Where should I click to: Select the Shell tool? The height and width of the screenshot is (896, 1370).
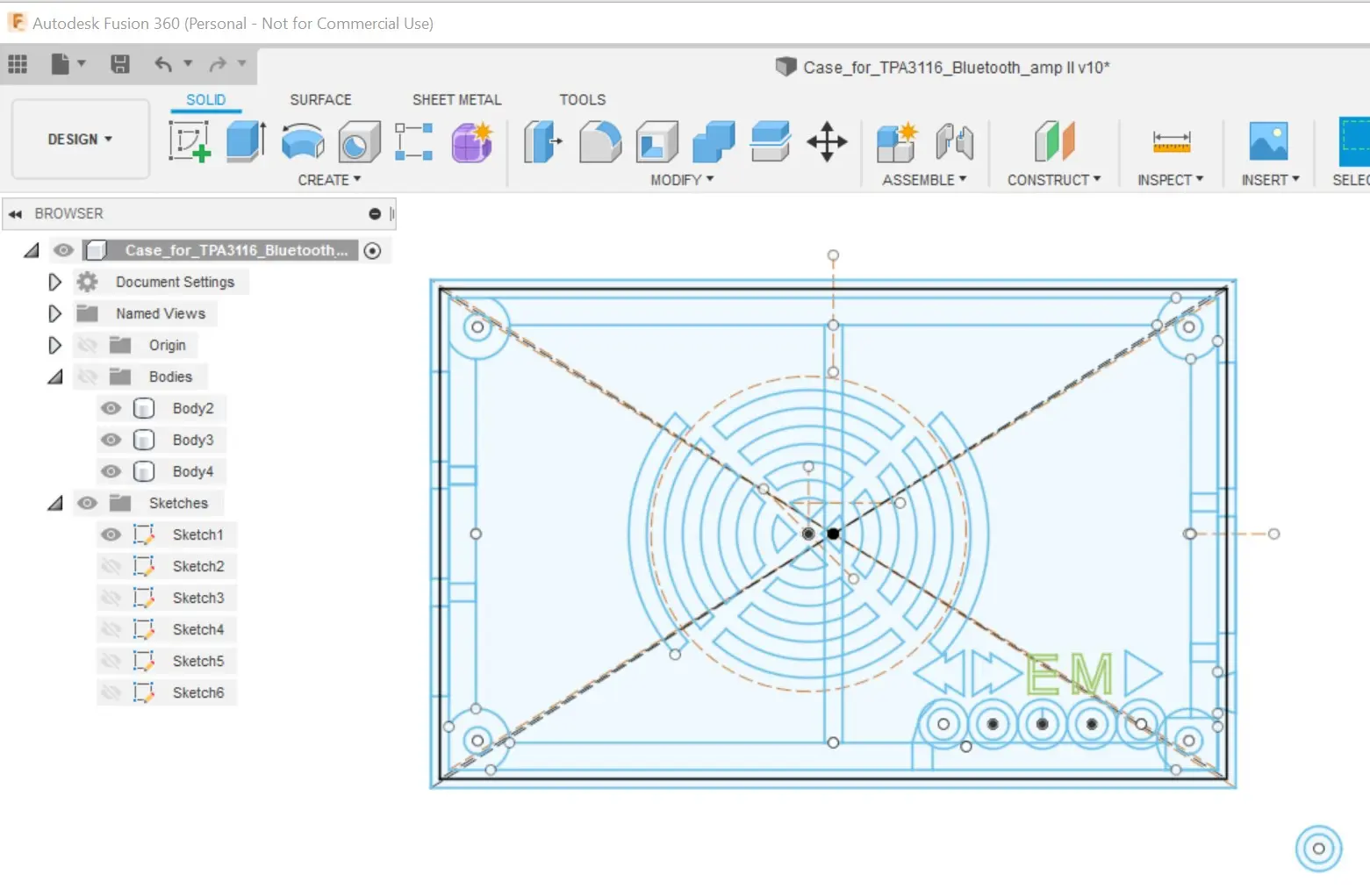click(x=657, y=141)
